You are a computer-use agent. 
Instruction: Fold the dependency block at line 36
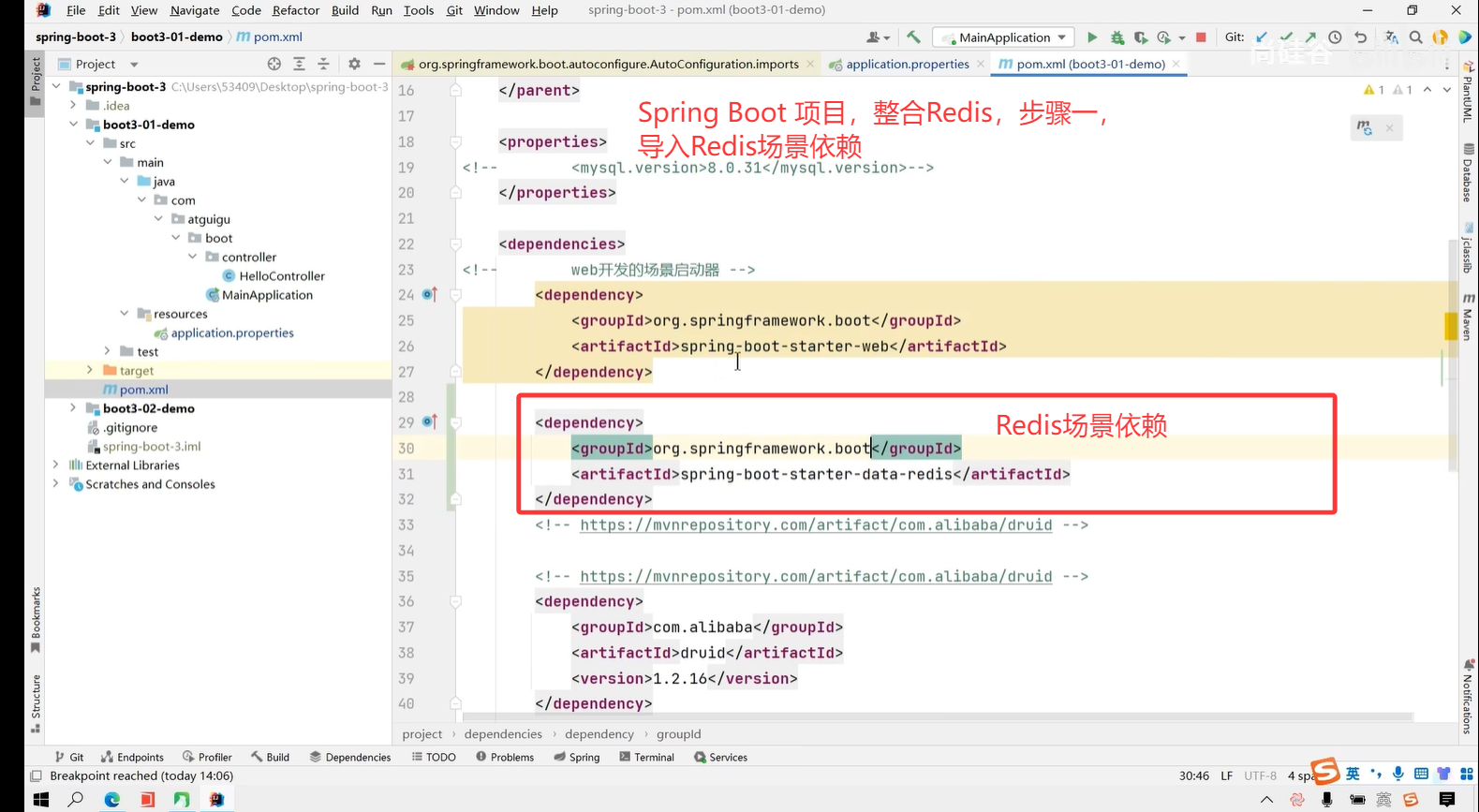point(455,601)
